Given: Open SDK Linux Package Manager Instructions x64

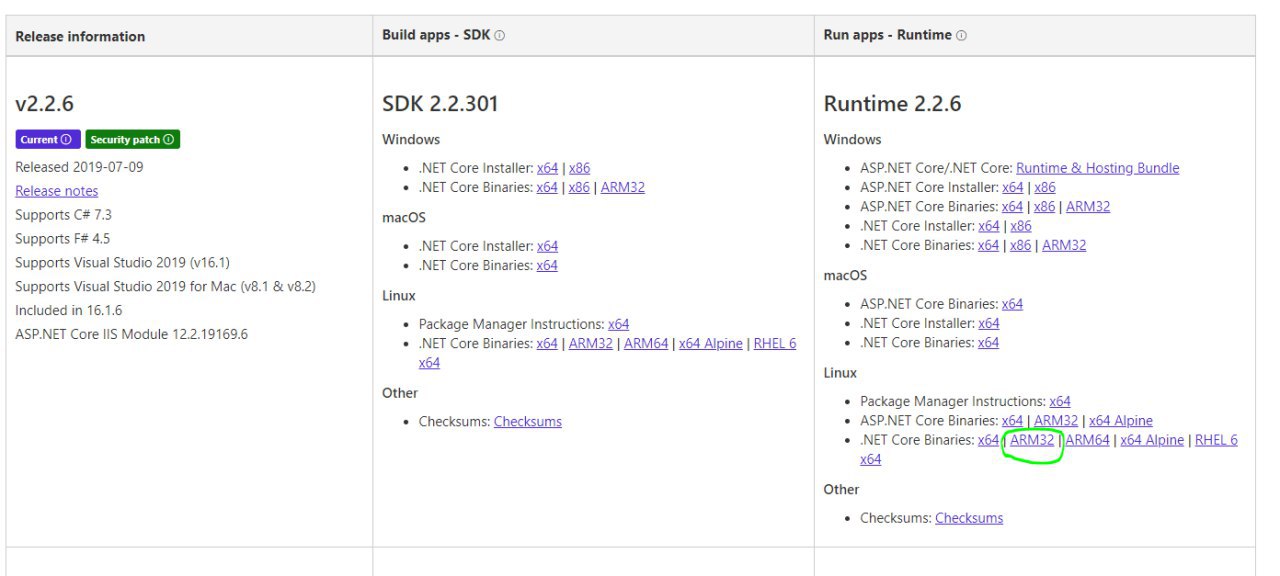Looking at the screenshot, I should 619,324.
